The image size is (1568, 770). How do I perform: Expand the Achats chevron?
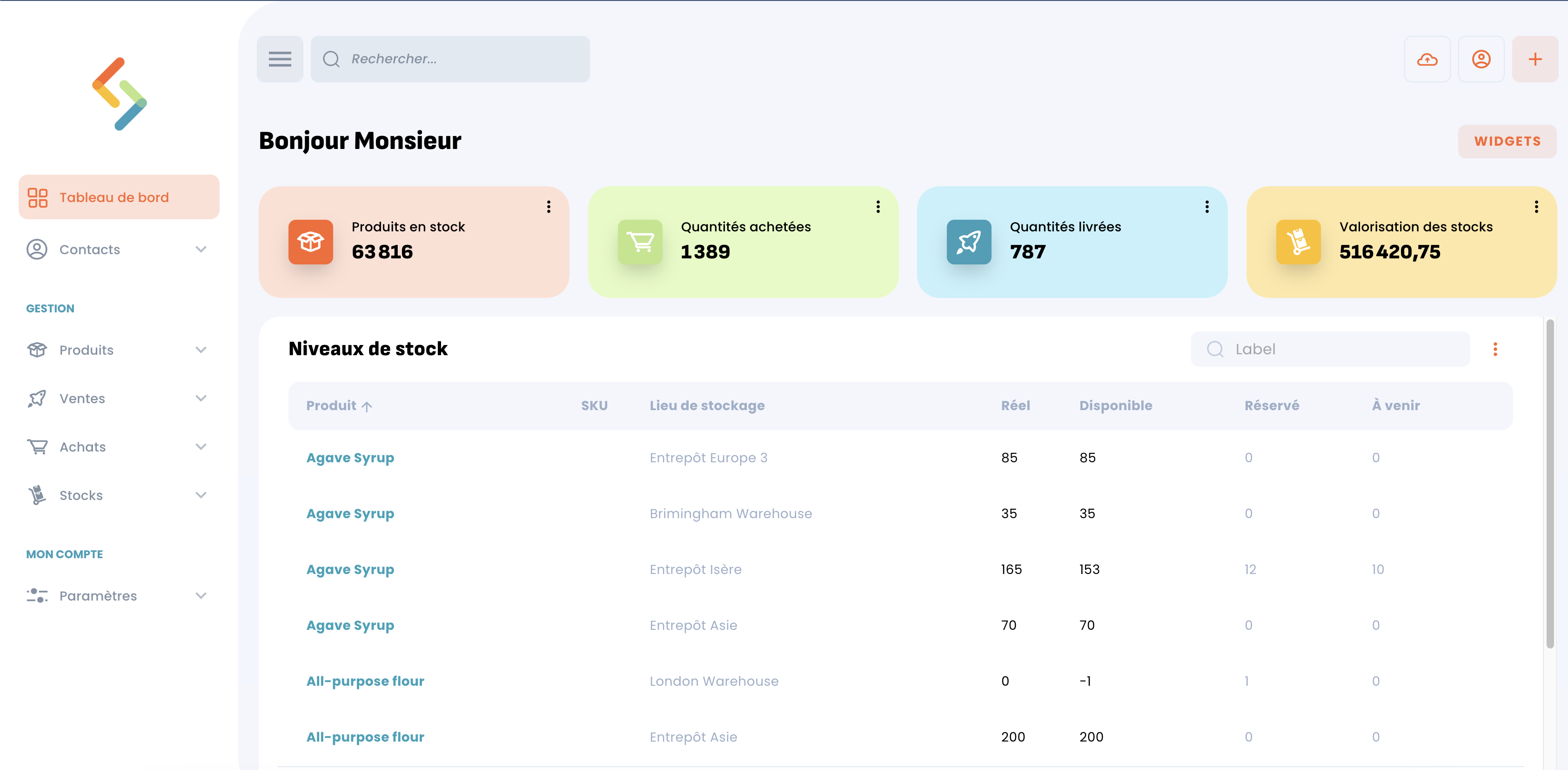201,446
